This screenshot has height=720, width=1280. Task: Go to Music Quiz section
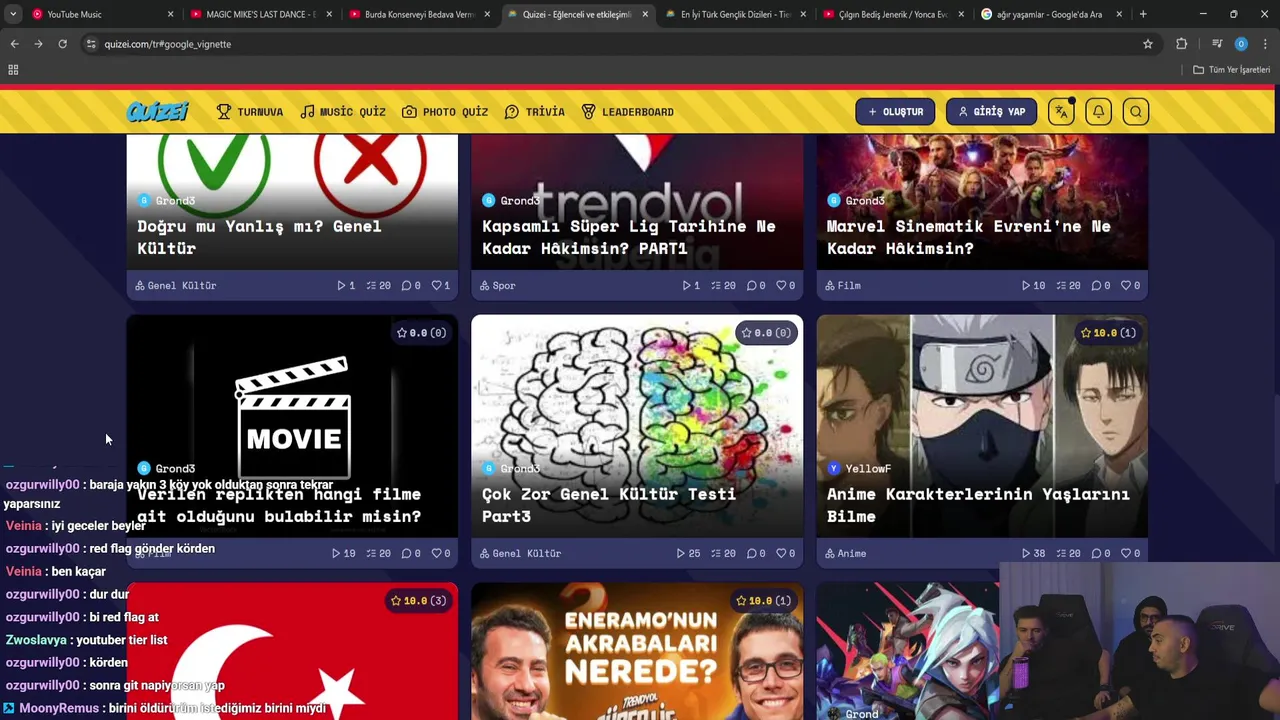click(x=343, y=112)
